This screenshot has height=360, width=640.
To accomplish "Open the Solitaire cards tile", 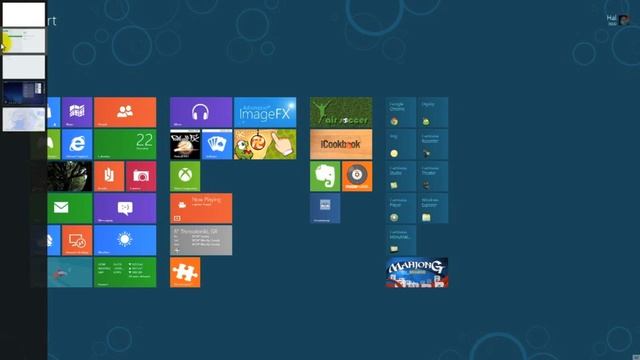I will 217,144.
